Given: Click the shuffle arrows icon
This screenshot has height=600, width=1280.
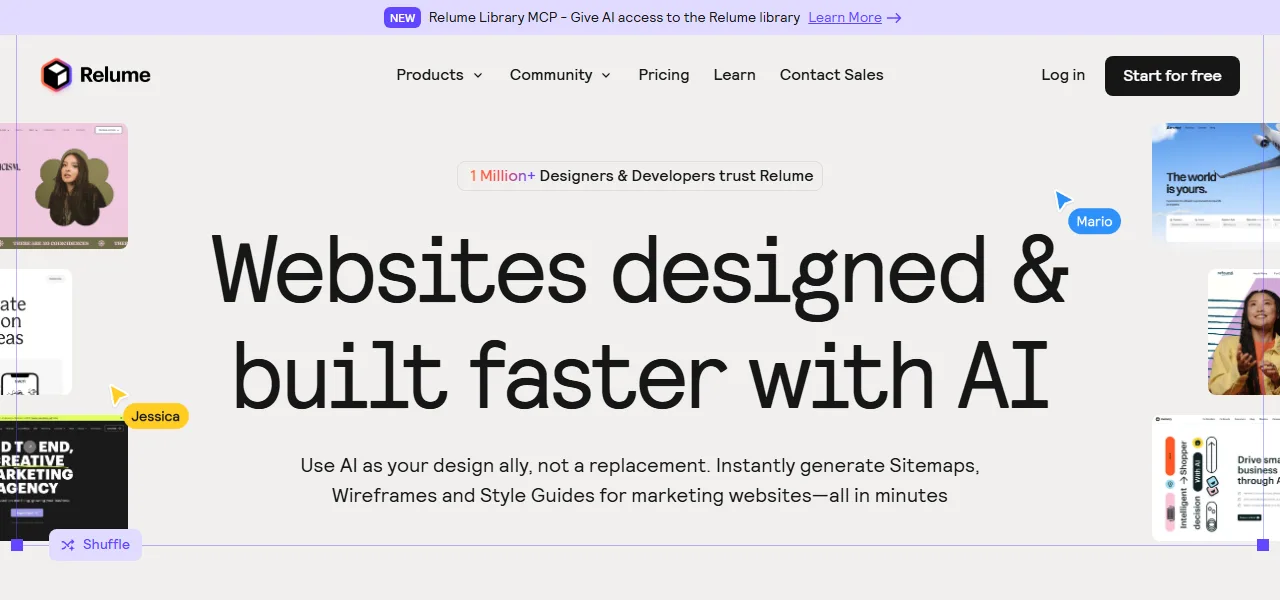Looking at the screenshot, I should 68,545.
